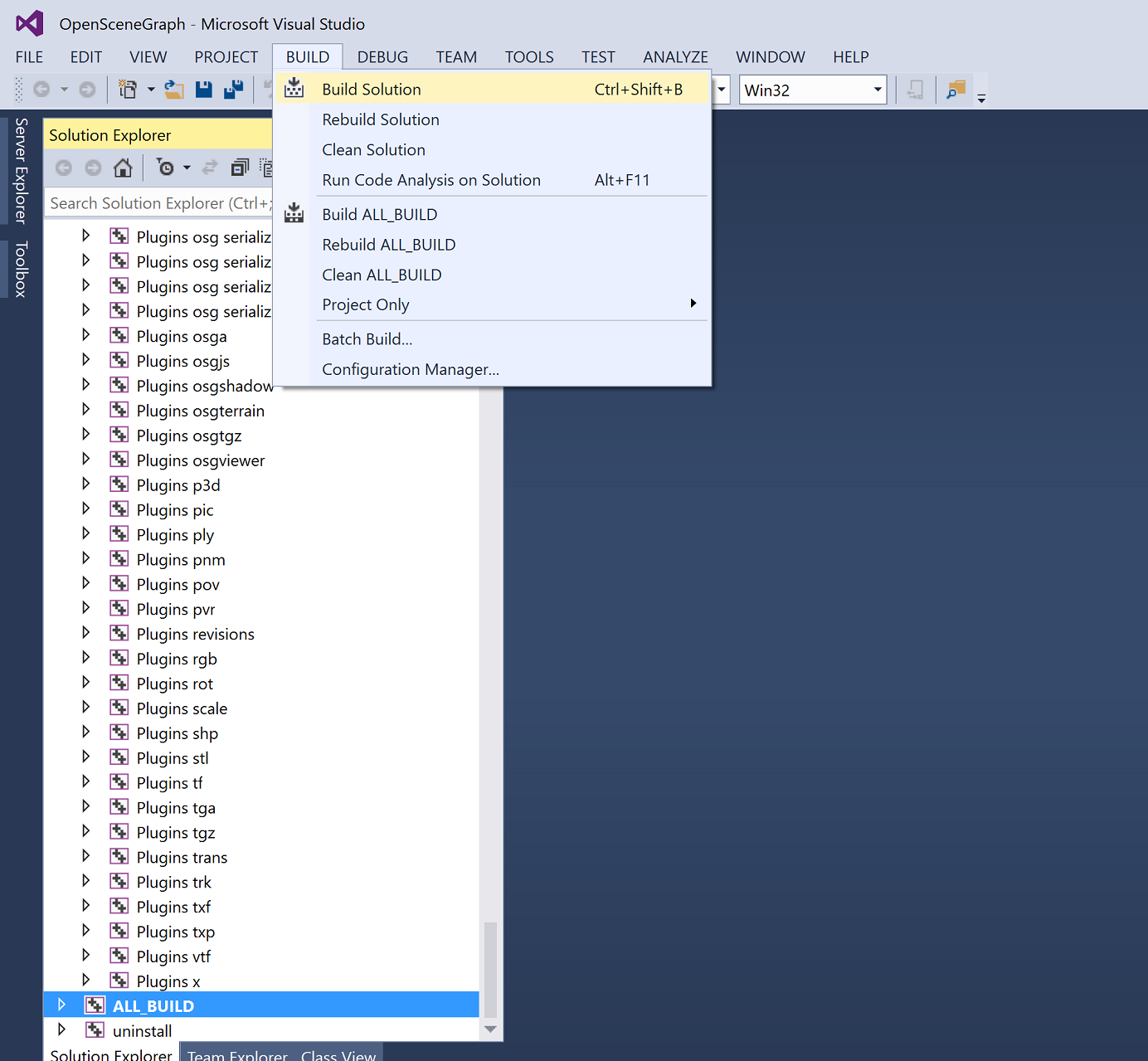Expand the Plugins tga node
This screenshot has height=1061, width=1148.
(85, 806)
